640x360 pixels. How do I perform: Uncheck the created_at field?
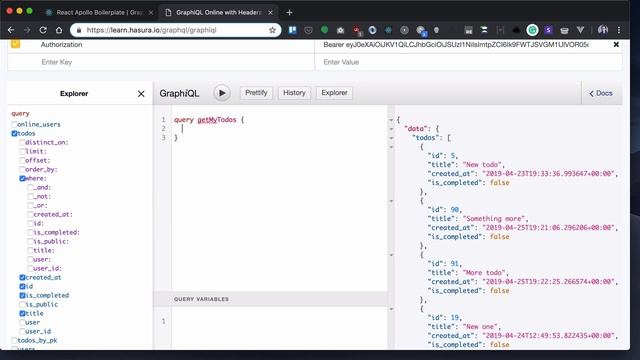pos(22,277)
